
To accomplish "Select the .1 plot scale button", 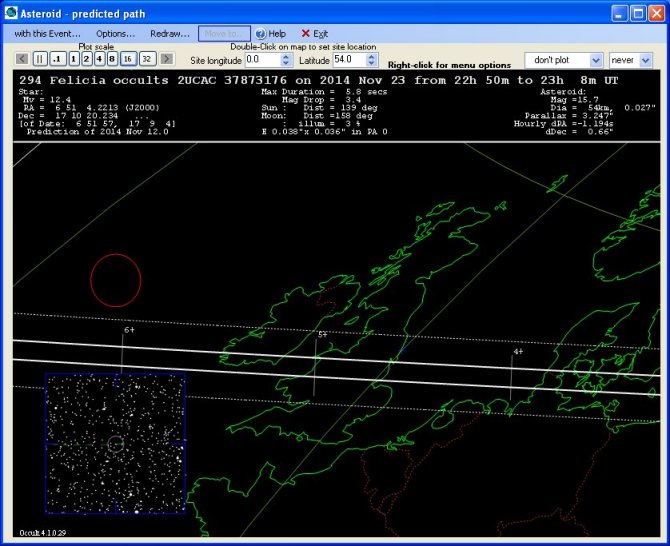I will tap(57, 59).
